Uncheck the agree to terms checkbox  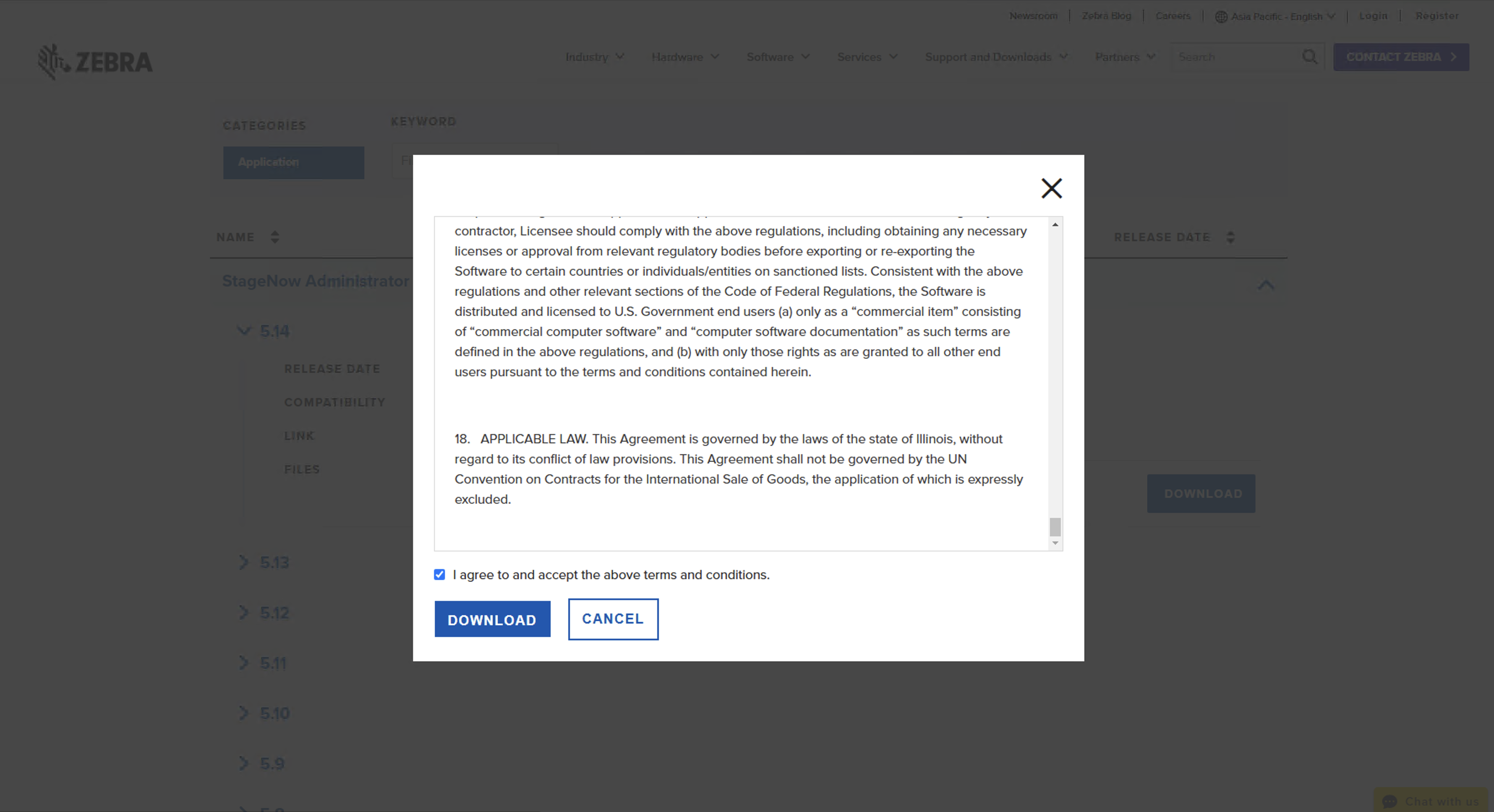click(440, 574)
